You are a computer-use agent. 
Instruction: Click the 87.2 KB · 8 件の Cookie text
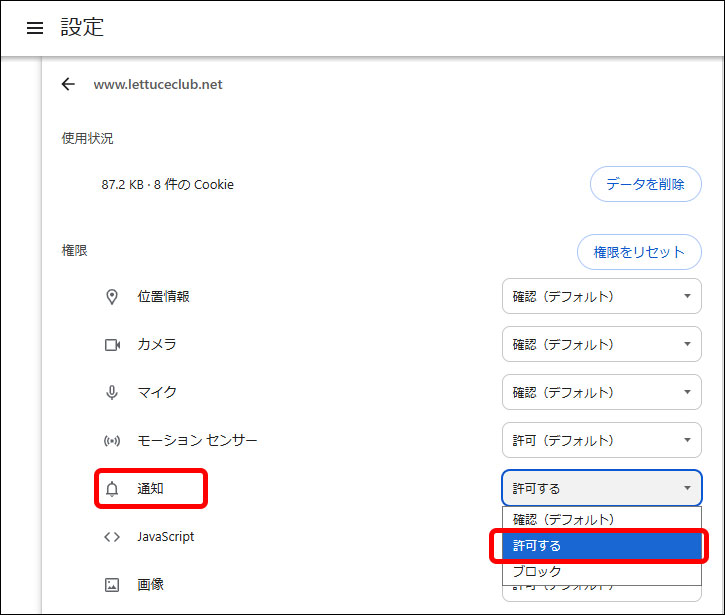click(167, 184)
